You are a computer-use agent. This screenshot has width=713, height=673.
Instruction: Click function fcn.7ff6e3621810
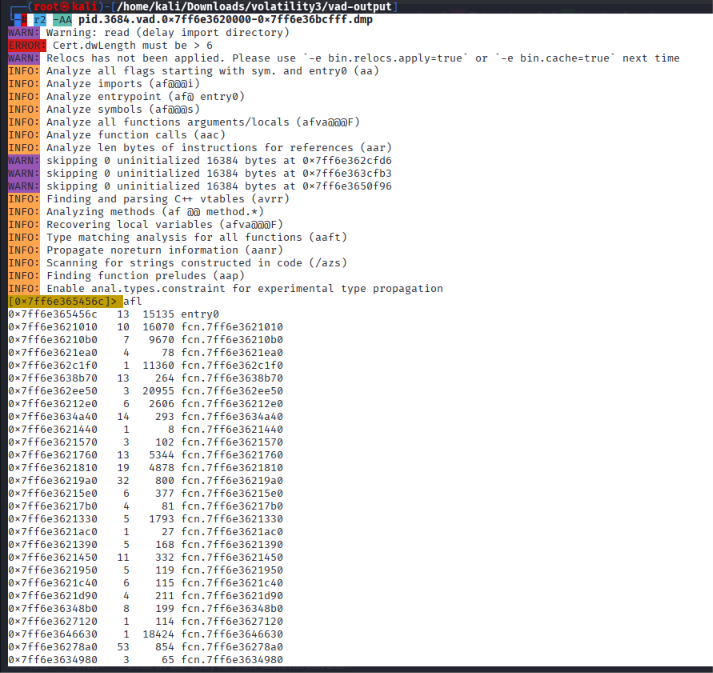coord(232,467)
